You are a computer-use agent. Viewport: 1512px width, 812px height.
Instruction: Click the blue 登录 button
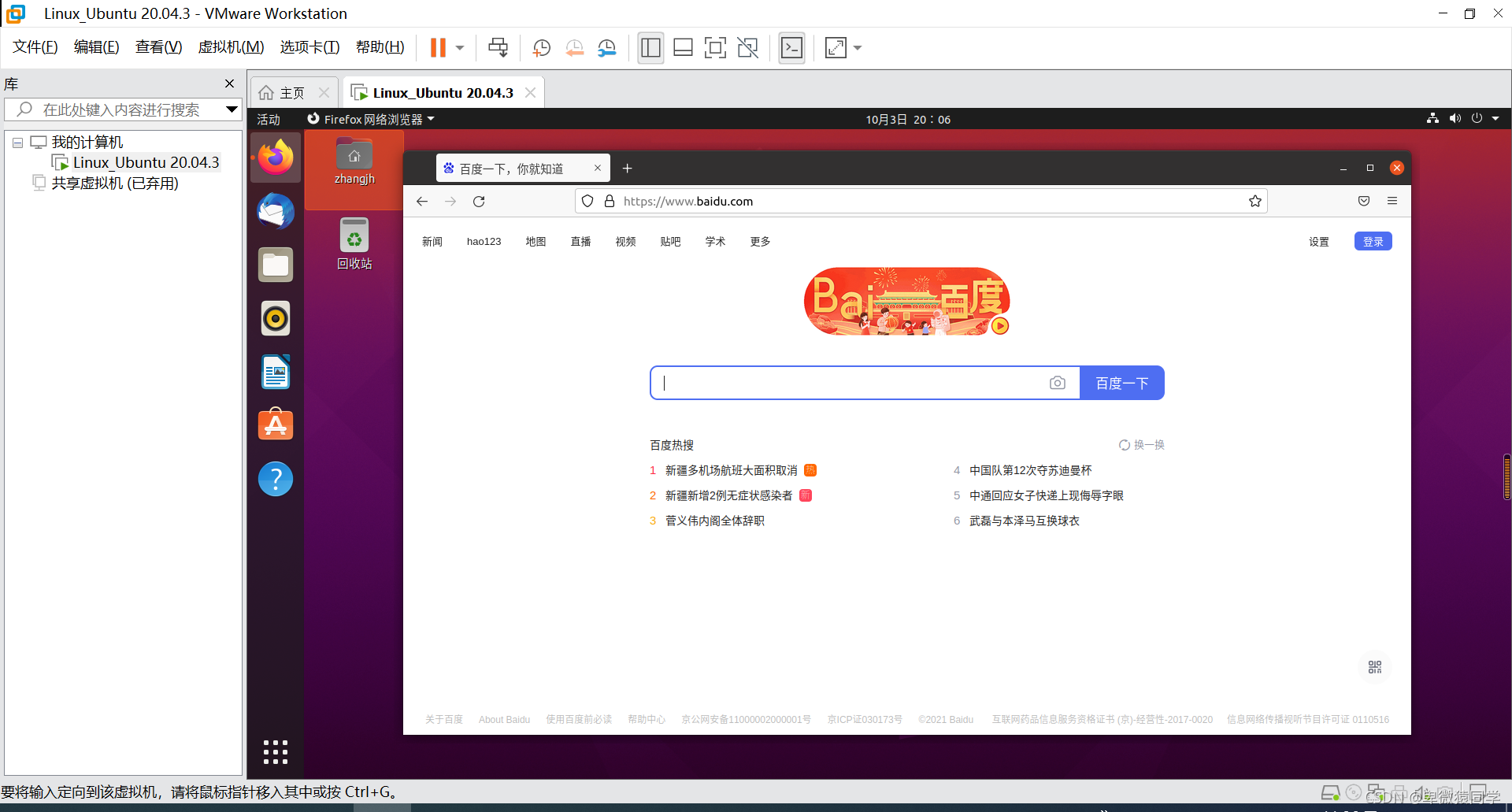[1373, 242]
